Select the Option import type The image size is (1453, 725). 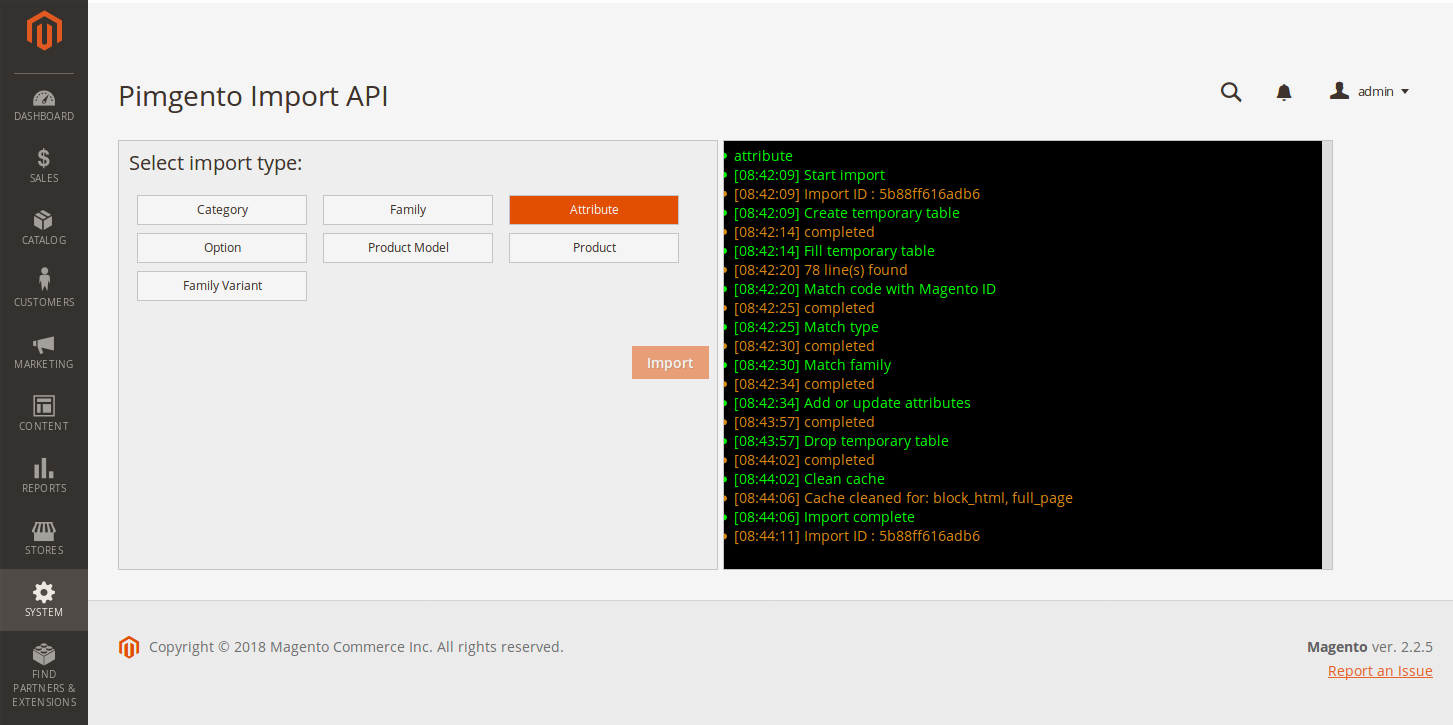tap(222, 248)
